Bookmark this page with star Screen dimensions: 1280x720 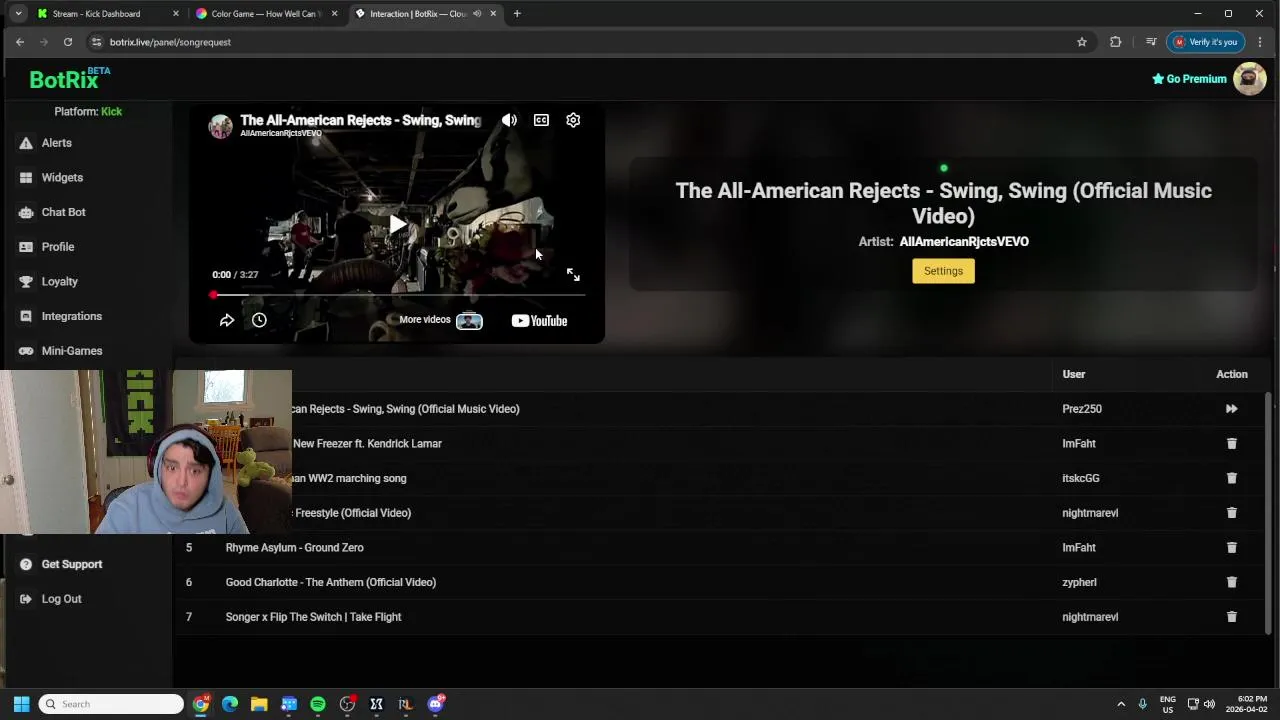tap(1081, 42)
